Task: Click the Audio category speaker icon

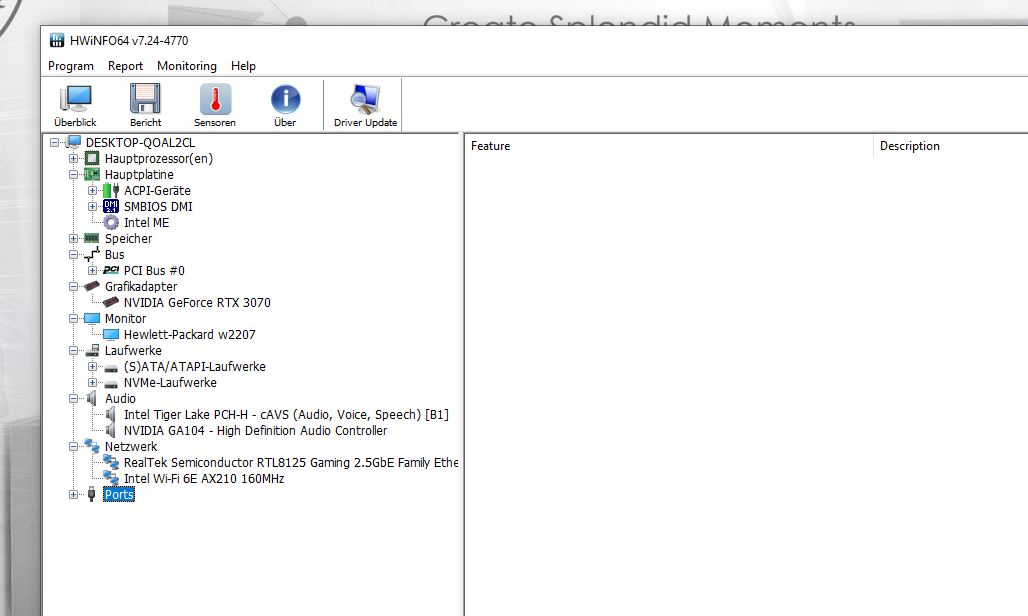Action: [x=92, y=398]
